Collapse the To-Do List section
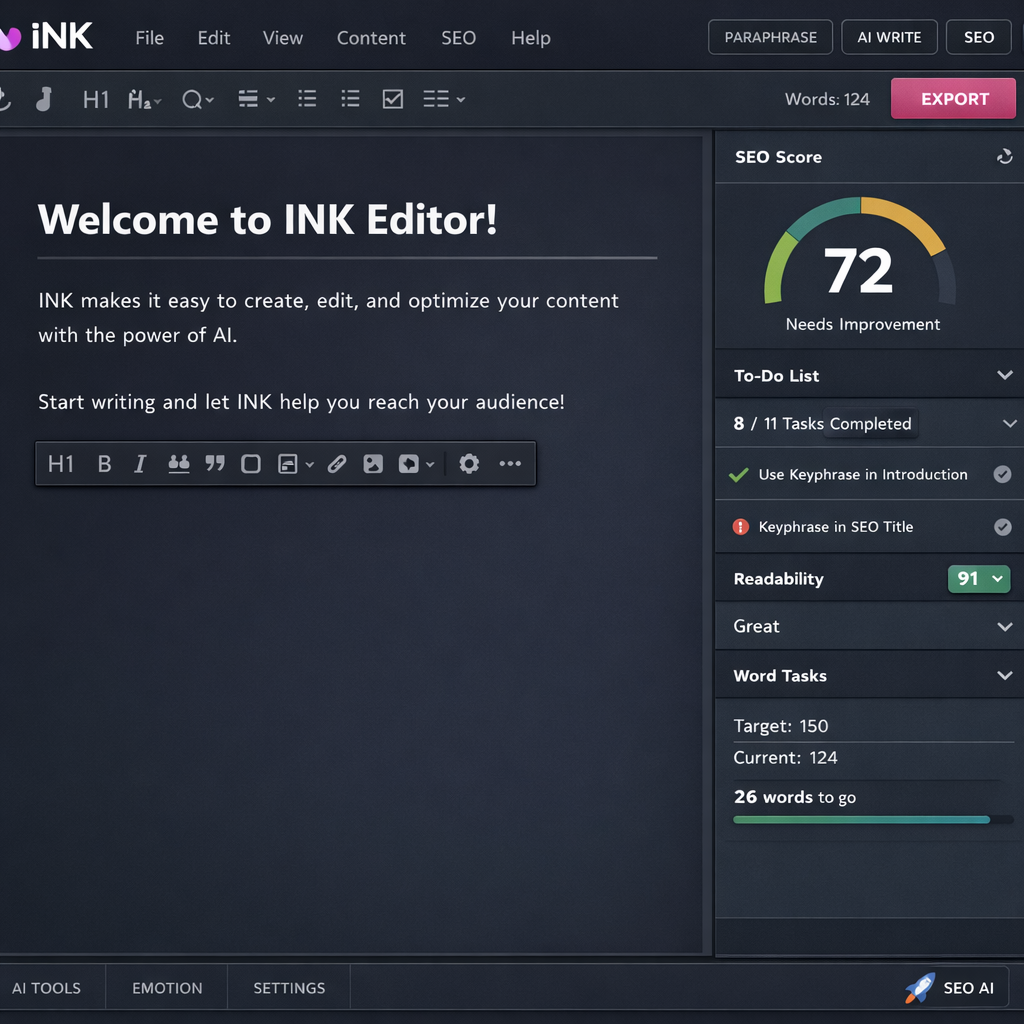1024x1024 pixels. pyautogui.click(x=1005, y=375)
